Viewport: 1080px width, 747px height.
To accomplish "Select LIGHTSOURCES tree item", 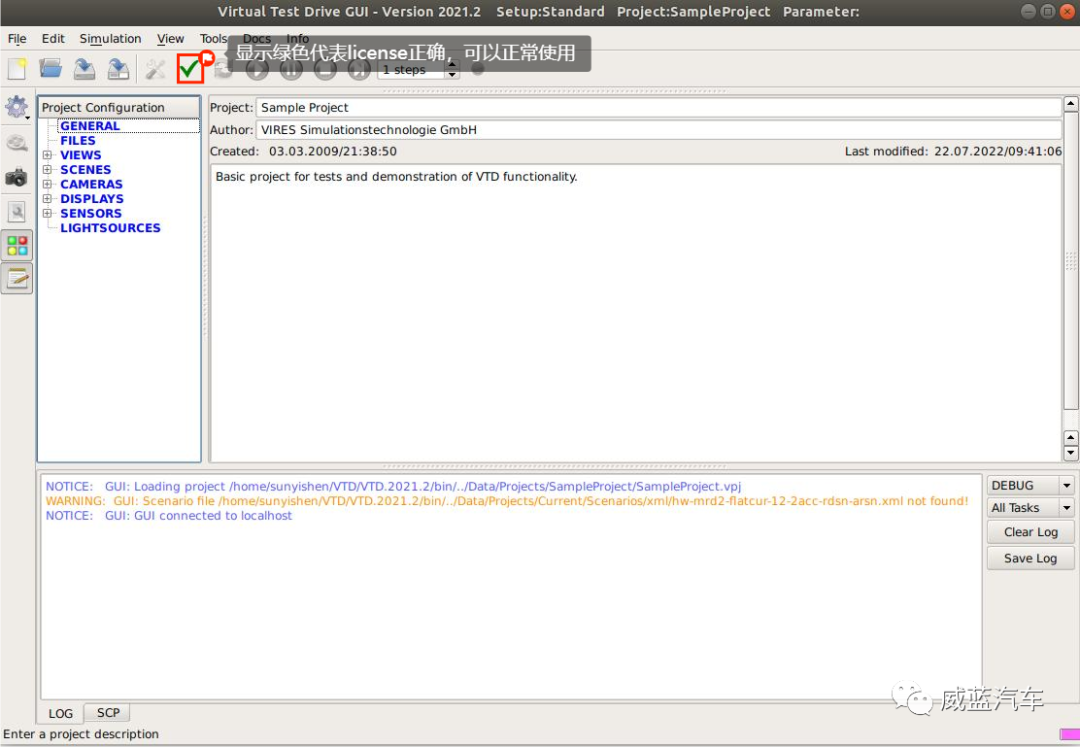I will coord(110,227).
